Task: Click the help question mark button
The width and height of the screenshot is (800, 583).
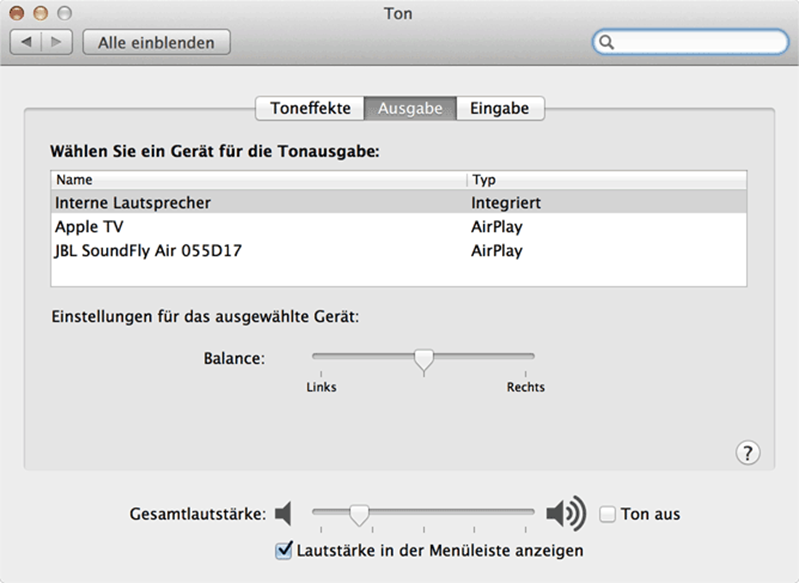Action: pos(748,452)
